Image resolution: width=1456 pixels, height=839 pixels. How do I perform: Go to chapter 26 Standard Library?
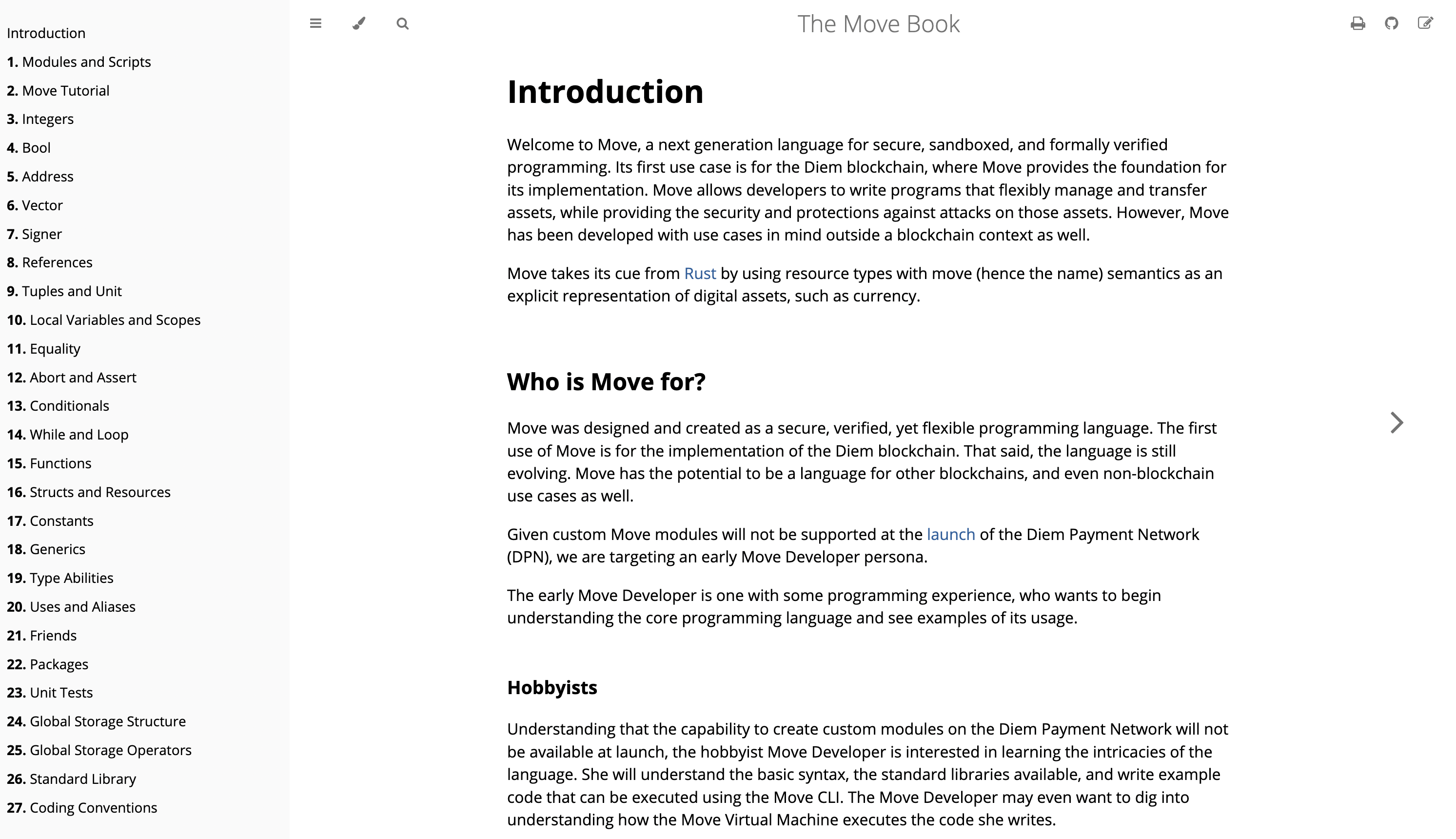pyautogui.click(x=71, y=779)
